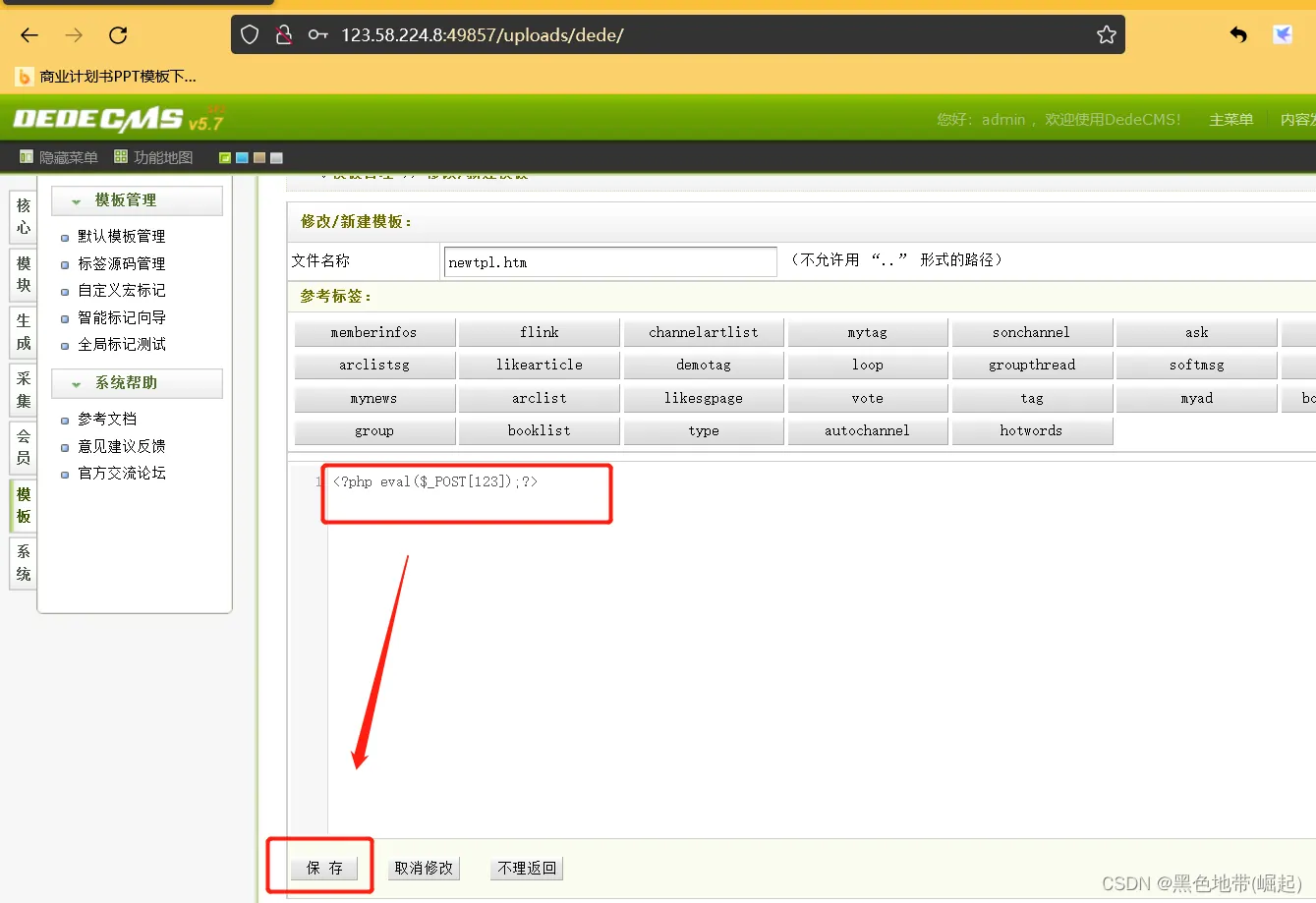Insert the loop tag
The image size is (1316, 903).
click(868, 366)
